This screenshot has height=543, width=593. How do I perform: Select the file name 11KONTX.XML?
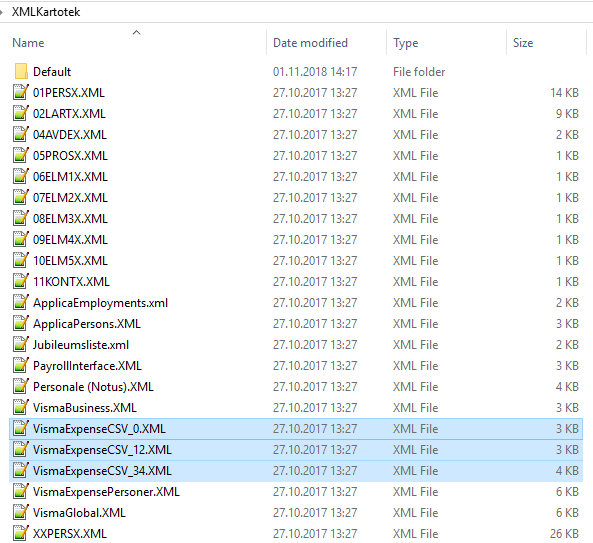point(71,282)
